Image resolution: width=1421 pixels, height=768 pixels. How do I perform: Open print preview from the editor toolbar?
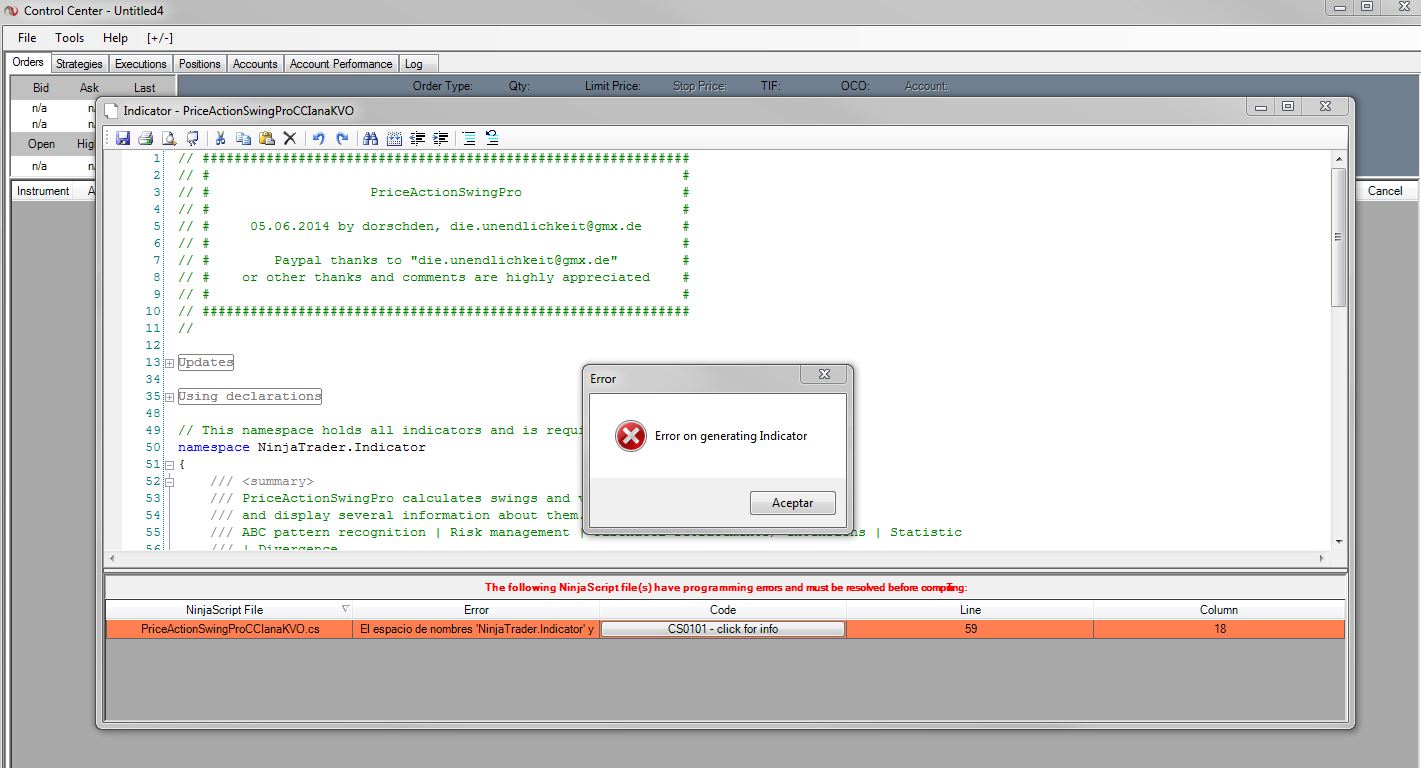(x=169, y=138)
